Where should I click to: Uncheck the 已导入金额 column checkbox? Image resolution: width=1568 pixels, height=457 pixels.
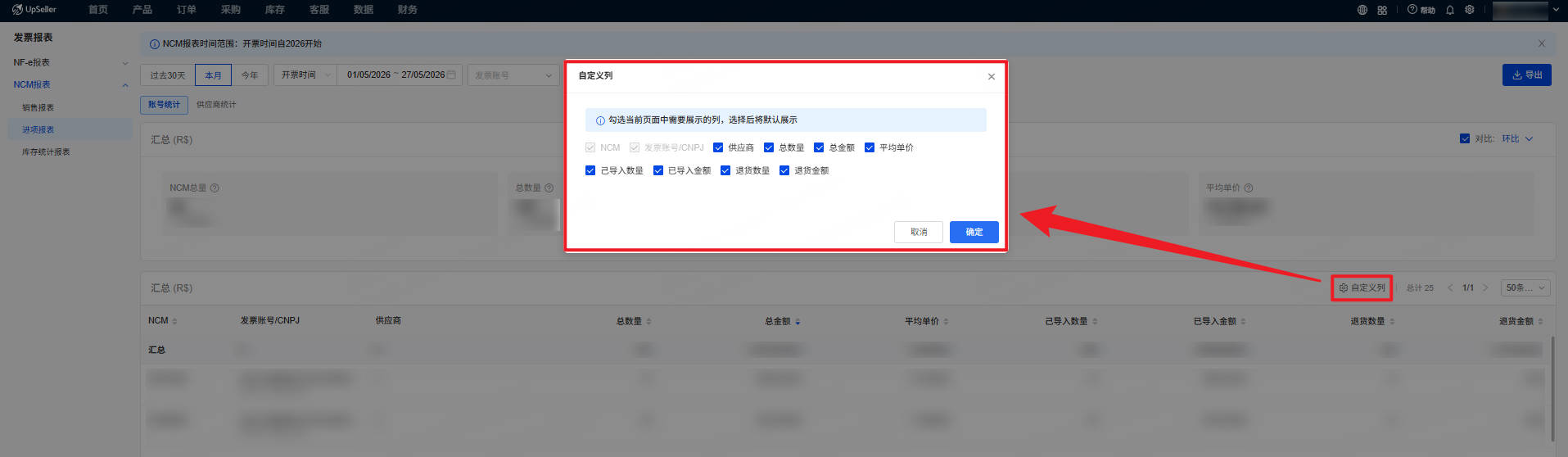[x=657, y=170]
